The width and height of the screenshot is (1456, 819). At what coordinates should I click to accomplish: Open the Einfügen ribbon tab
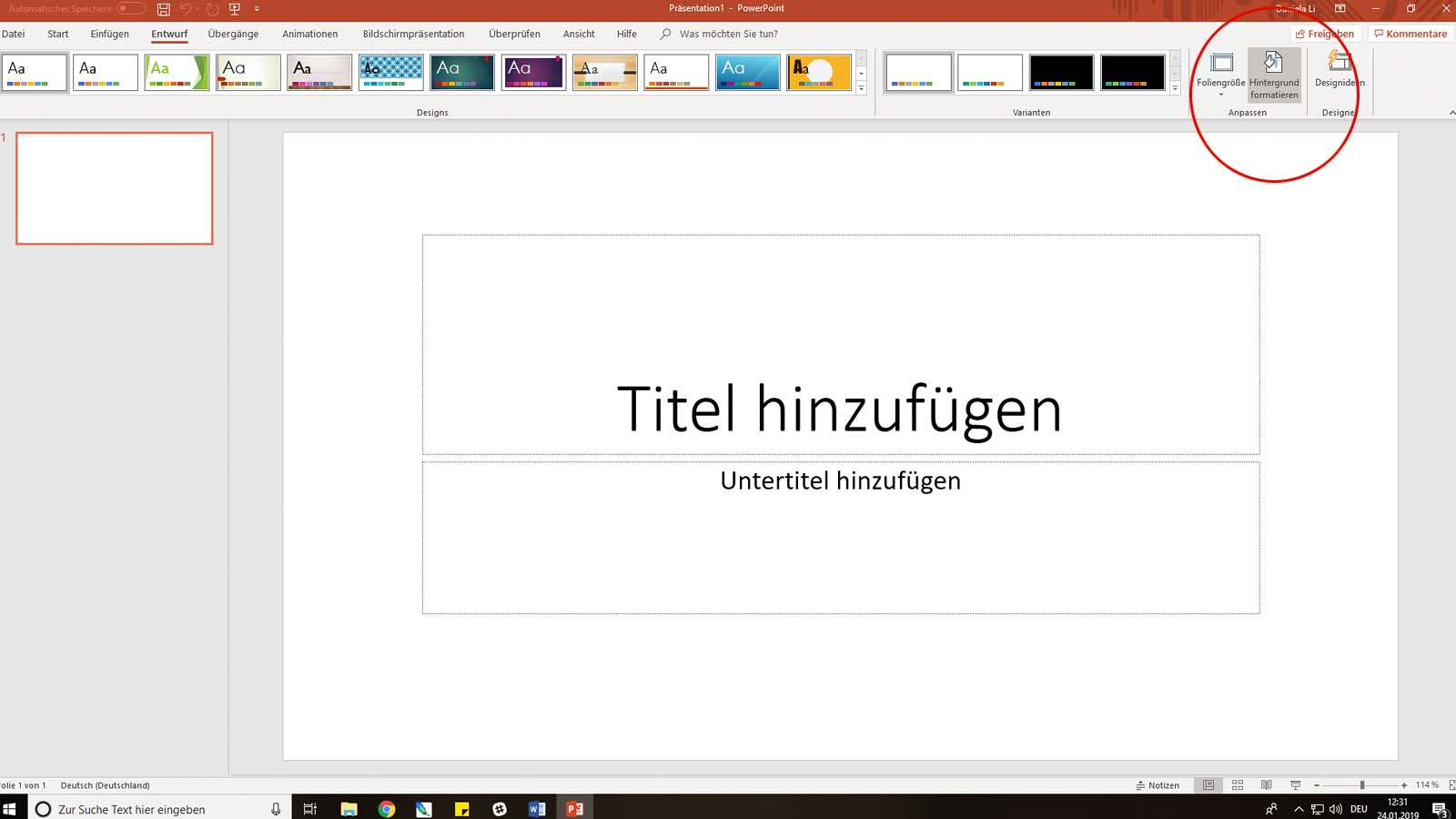point(109,34)
